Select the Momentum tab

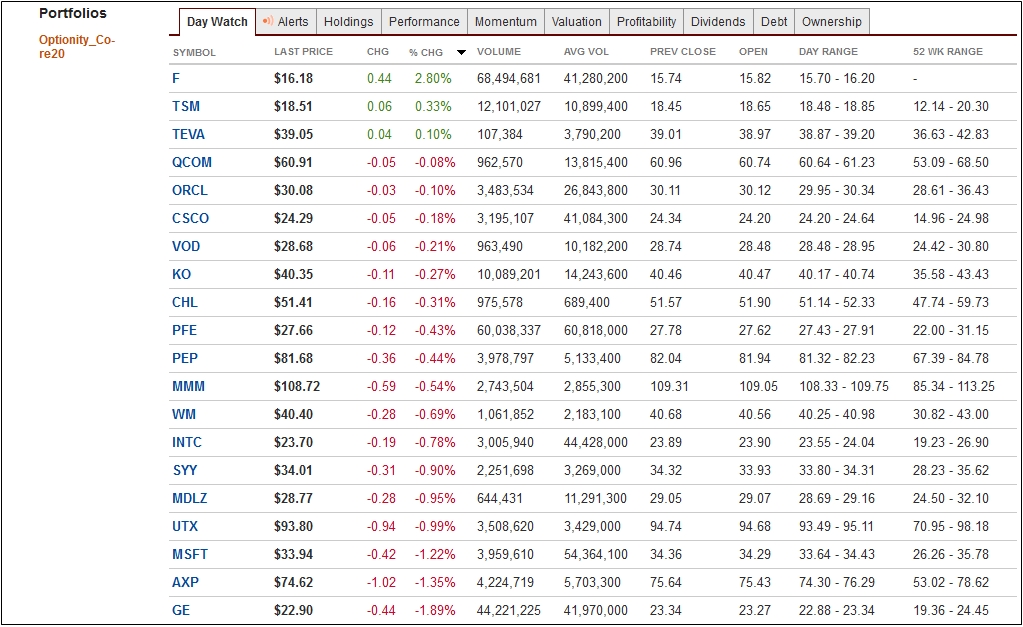[x=506, y=22]
